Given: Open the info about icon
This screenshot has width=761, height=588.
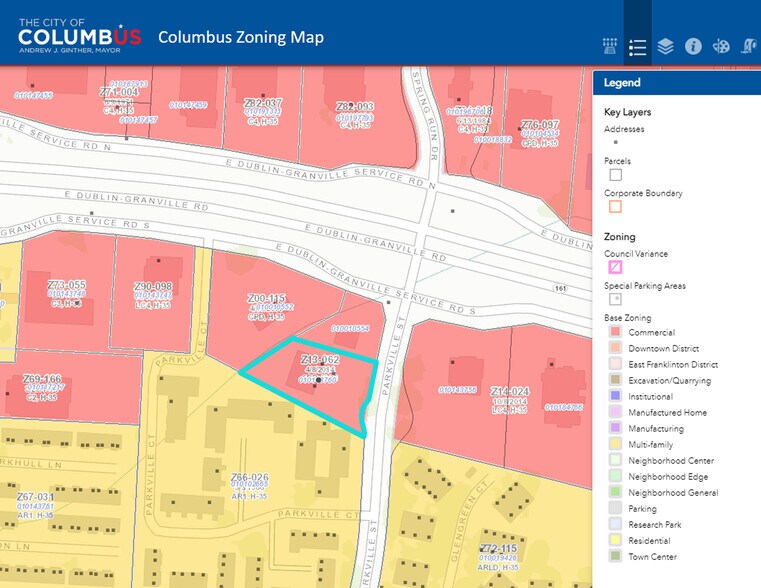Looking at the screenshot, I should coord(693,47).
